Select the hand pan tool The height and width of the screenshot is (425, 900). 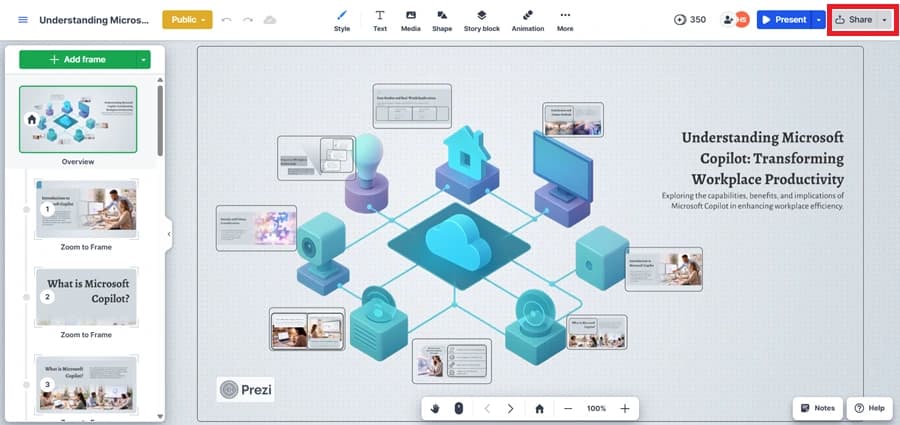[x=435, y=408]
